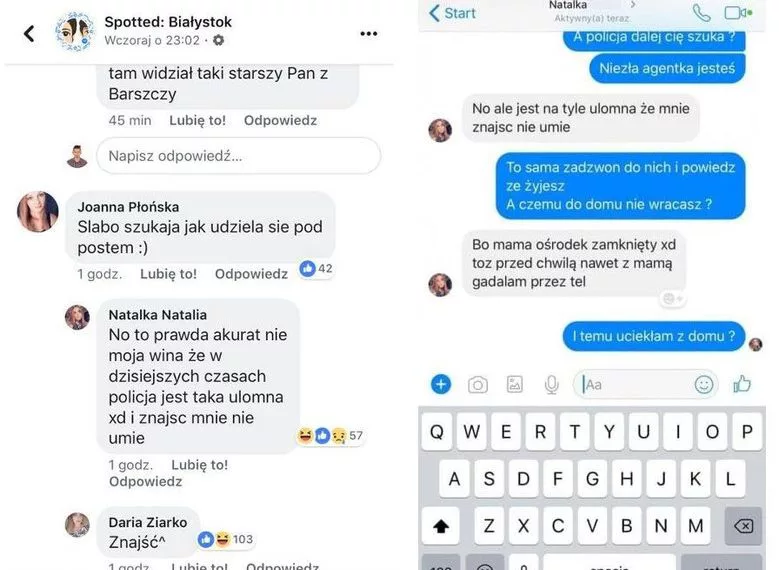
Task: Like Joanna Płońska's comment with Lubię to!
Action: [168, 274]
